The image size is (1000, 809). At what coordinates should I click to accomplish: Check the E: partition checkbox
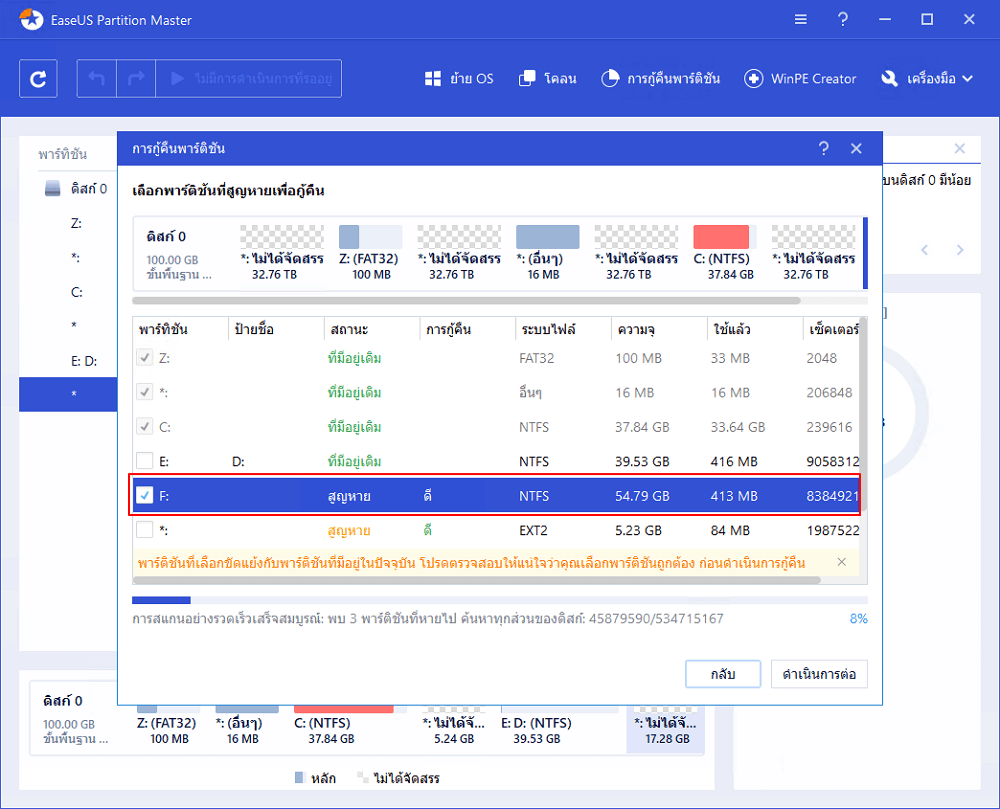coord(145,461)
